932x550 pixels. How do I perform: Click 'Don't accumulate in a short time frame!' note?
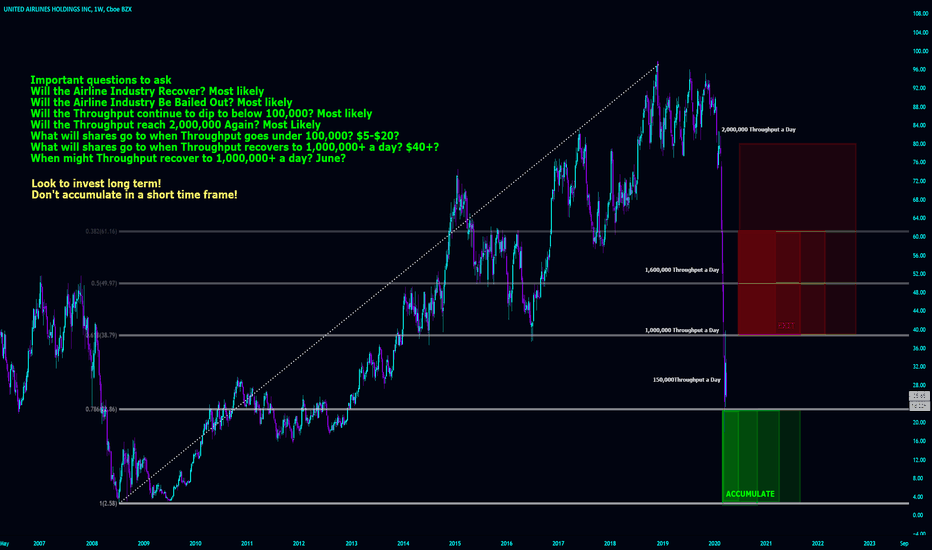[x=134, y=194]
